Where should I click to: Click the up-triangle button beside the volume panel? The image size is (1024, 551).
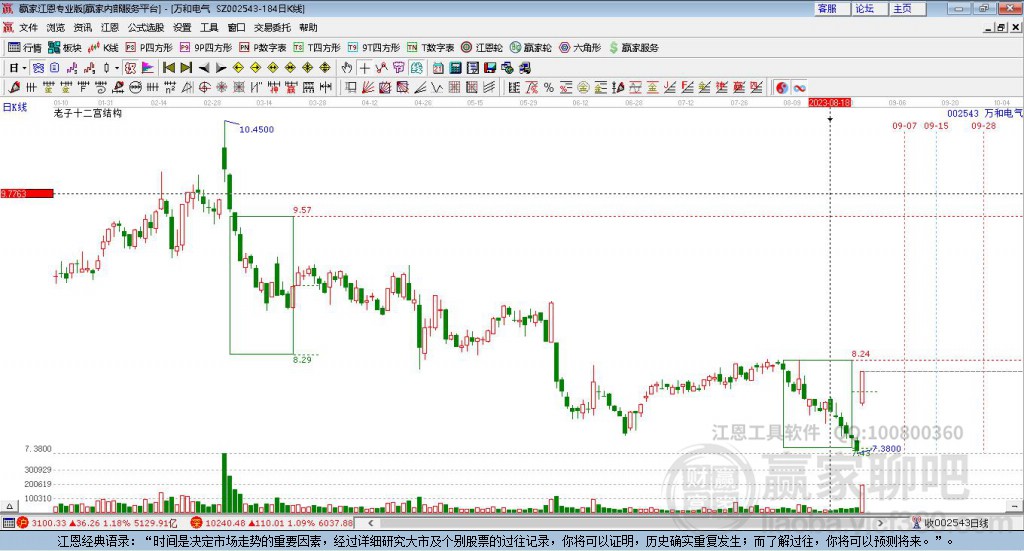click(9, 506)
